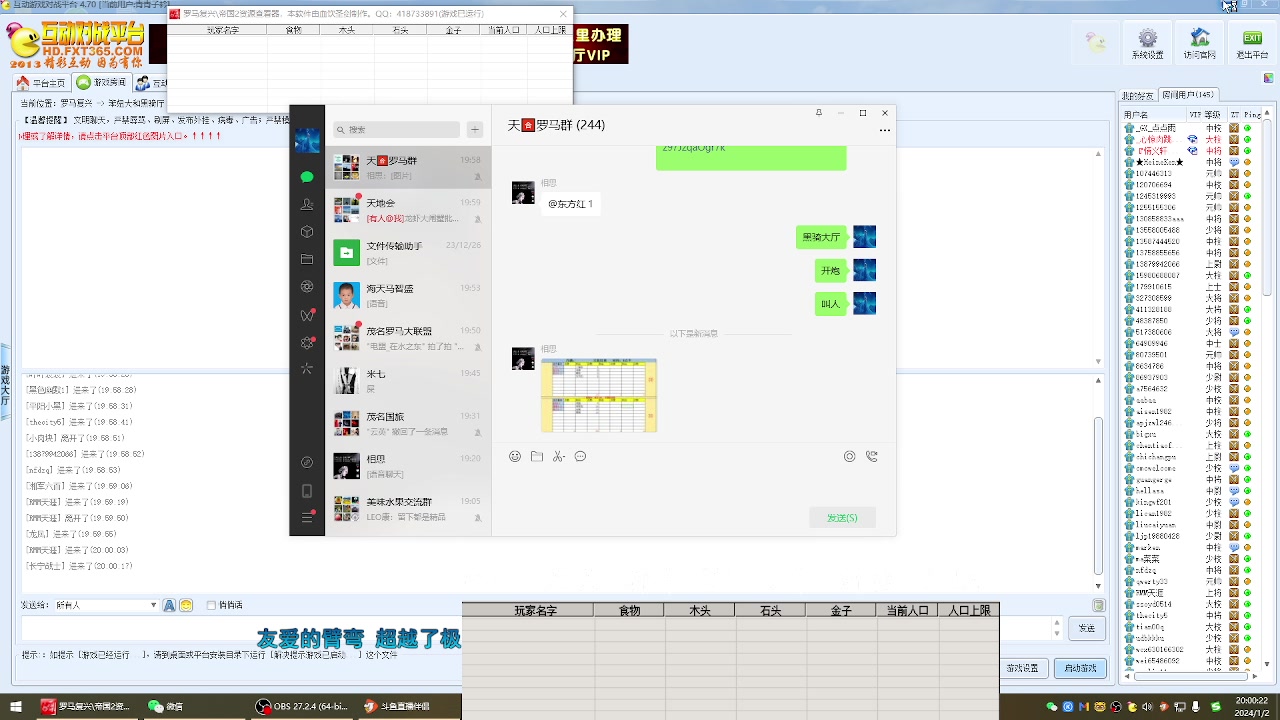Open 文件传输助手 conversation
Image resolution: width=1280 pixels, height=720 pixels.
[408, 253]
